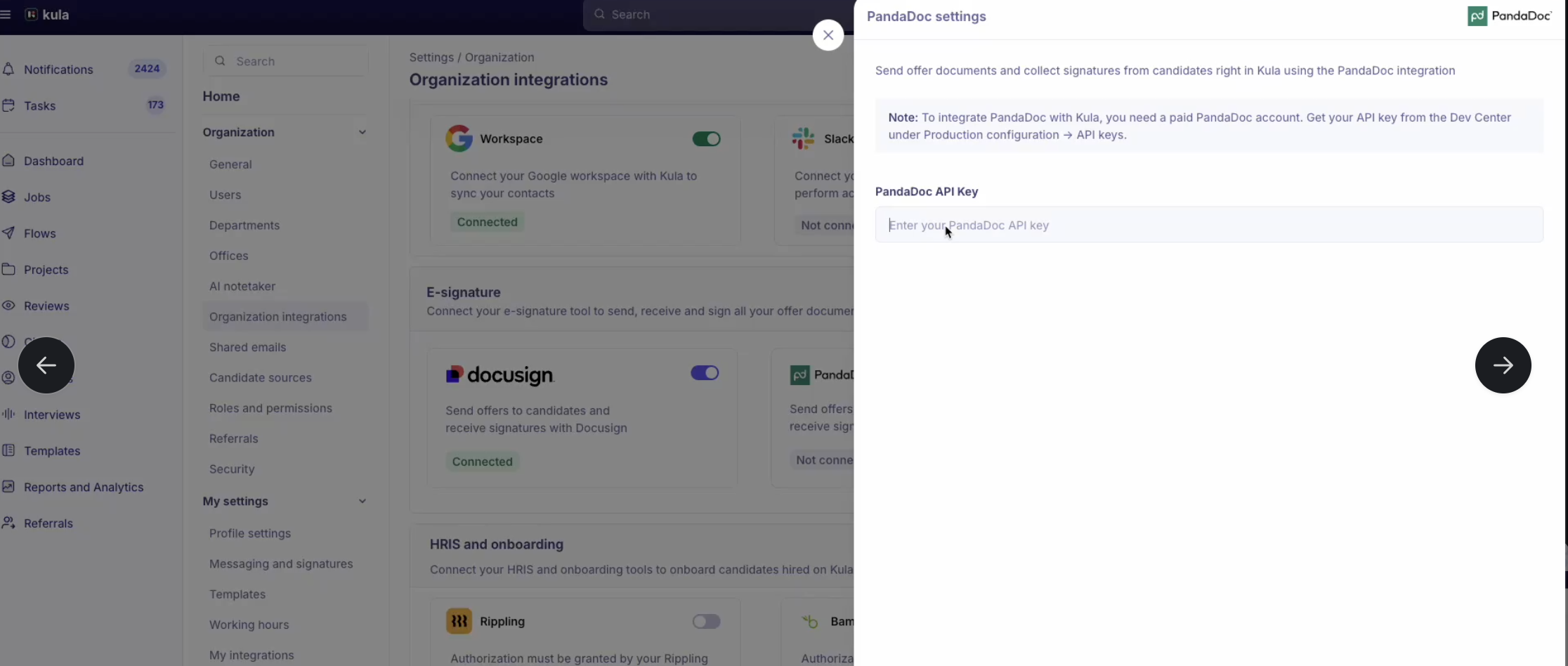Click the Settings breadcrumb link
The image size is (1568, 666).
click(431, 58)
